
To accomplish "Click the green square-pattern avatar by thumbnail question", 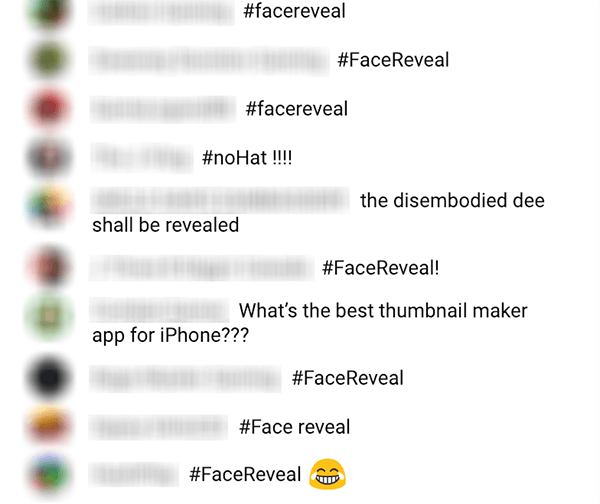I will point(49,316).
